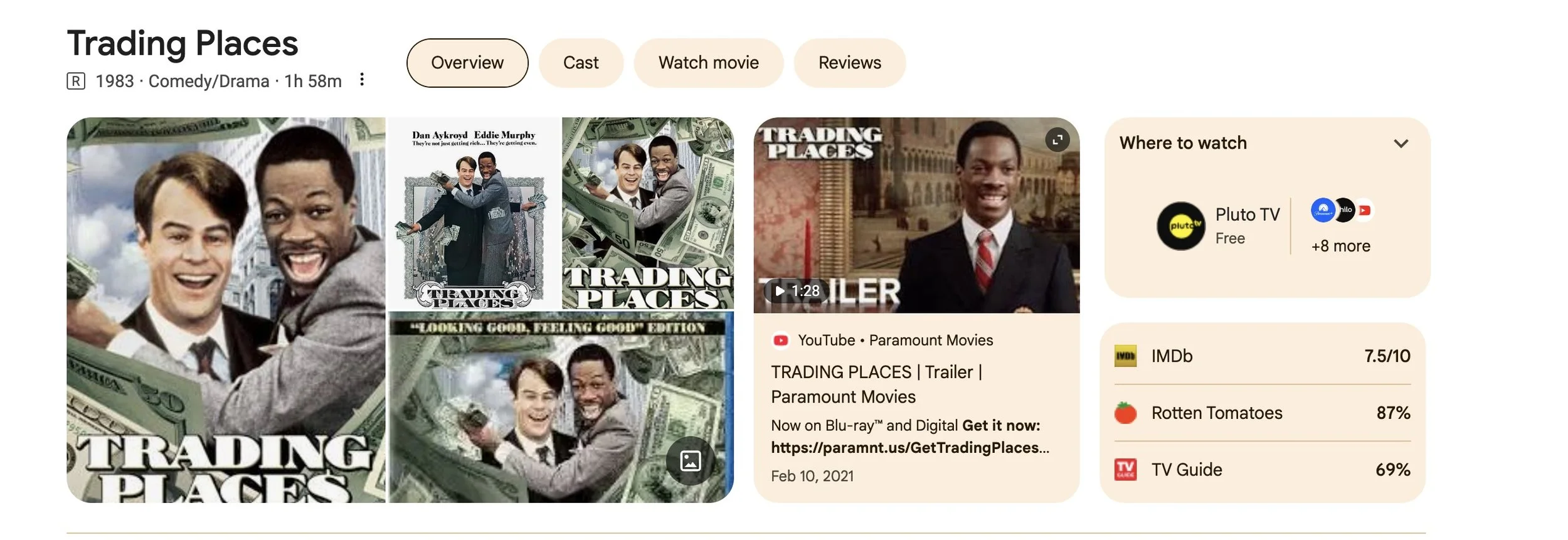This screenshot has width=1568, height=540.
Task: Click the Rotten Tomatoes tomato icon
Action: click(x=1126, y=413)
